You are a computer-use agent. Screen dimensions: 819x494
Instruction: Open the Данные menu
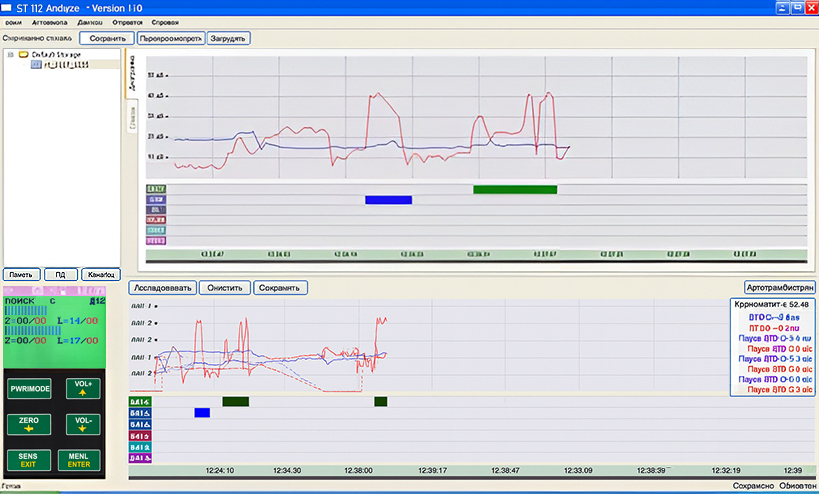tap(90, 21)
